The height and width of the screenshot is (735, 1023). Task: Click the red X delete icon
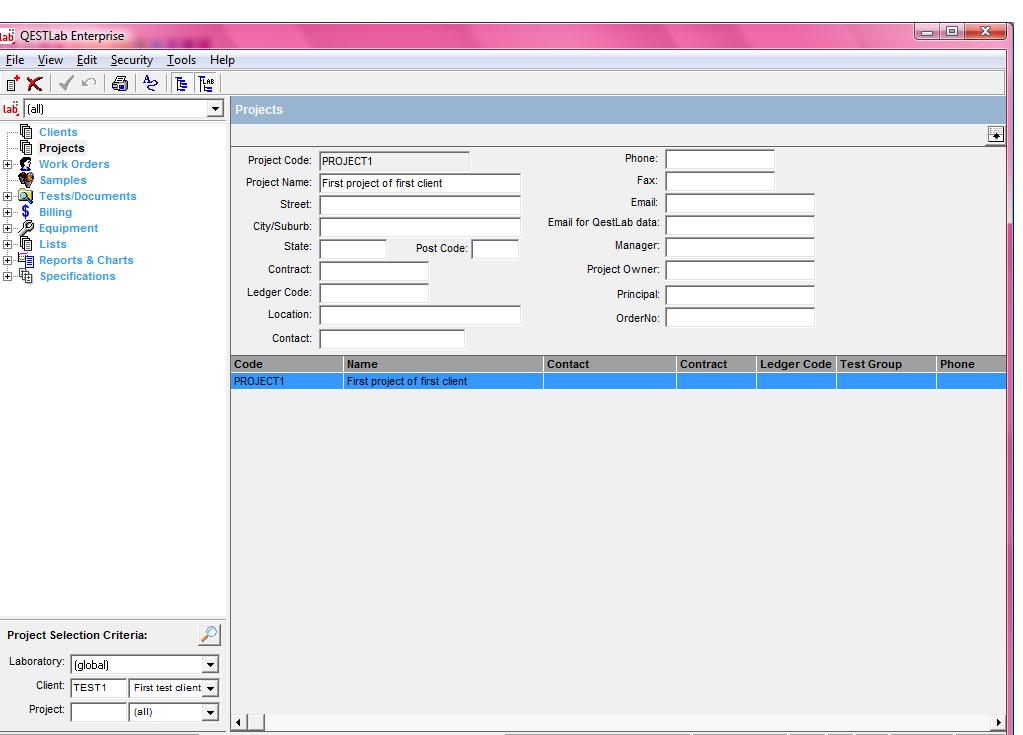tap(35, 85)
